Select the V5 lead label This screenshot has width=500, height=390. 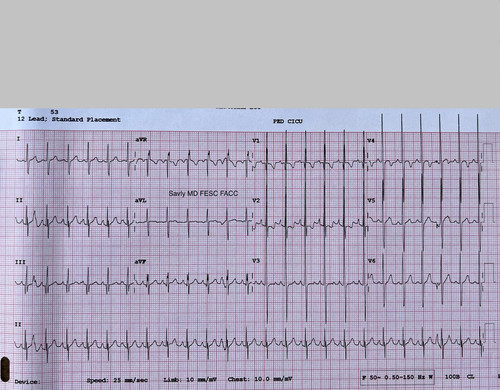point(371,200)
